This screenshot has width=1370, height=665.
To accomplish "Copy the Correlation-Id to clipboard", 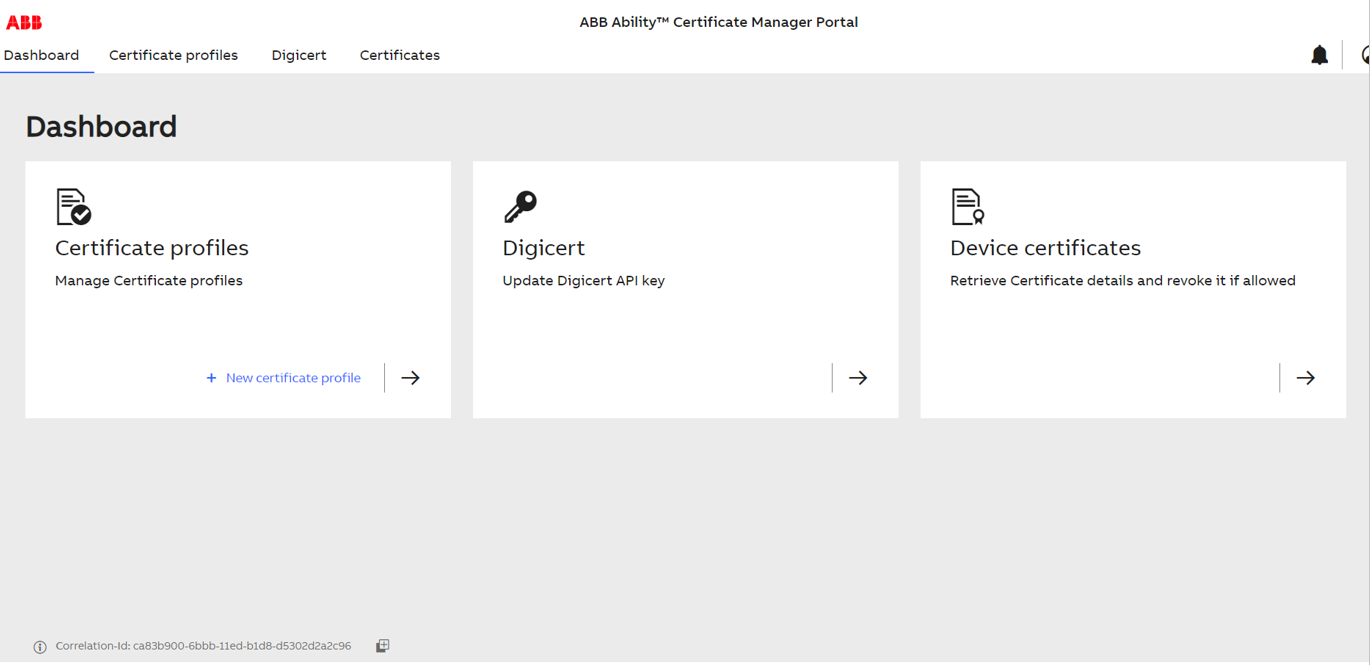I will 382,646.
